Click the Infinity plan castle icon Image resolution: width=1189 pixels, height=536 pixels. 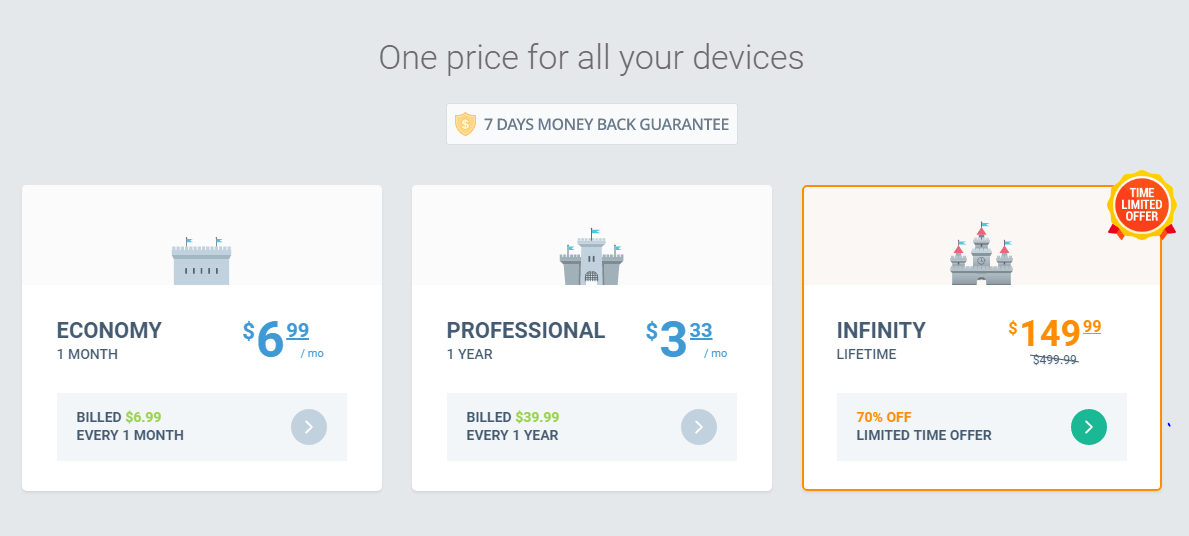click(981, 254)
